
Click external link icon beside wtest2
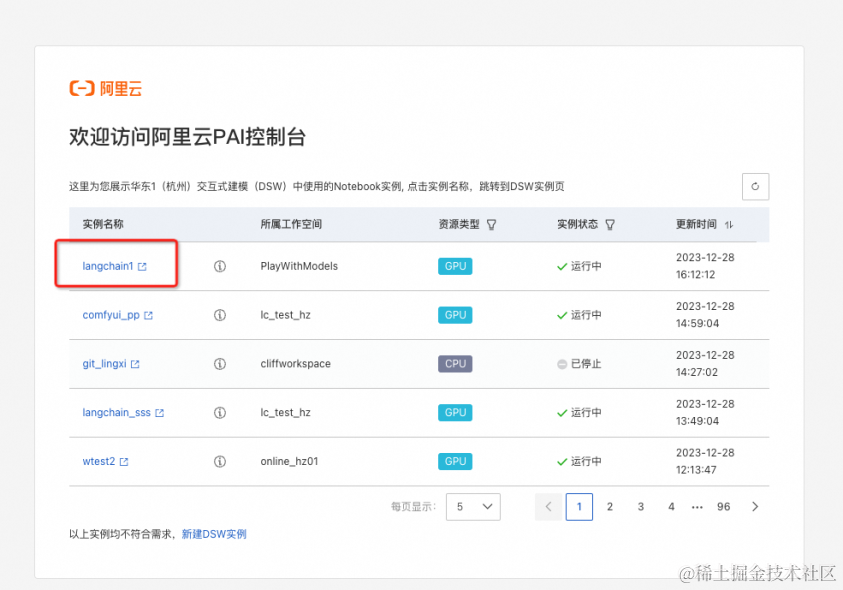[124, 462]
